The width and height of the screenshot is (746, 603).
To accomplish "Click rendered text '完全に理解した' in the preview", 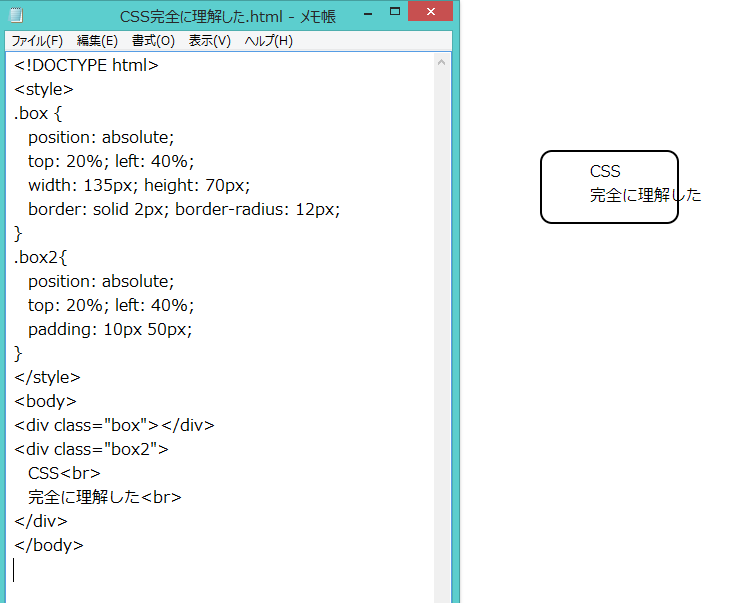I will point(646,195).
